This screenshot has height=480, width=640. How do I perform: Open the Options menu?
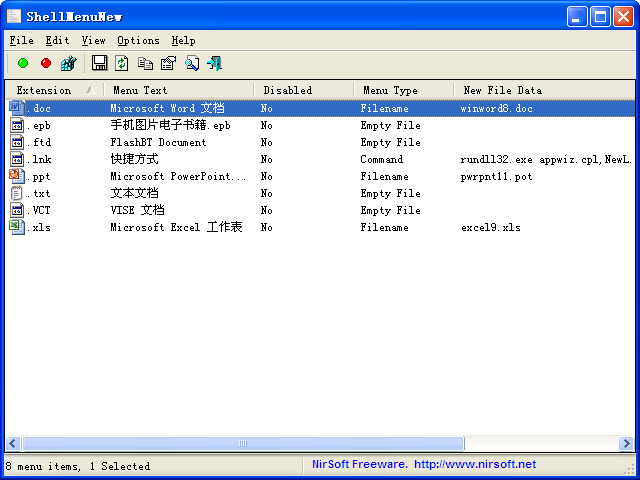click(x=138, y=40)
